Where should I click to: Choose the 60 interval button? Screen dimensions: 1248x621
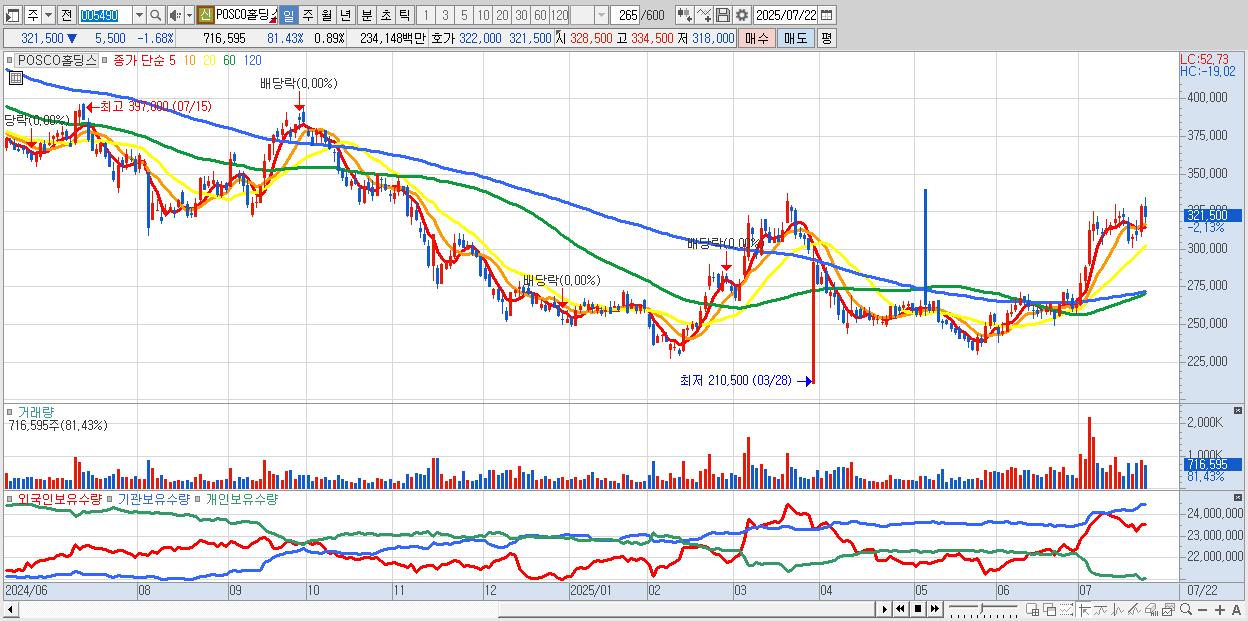tap(540, 15)
